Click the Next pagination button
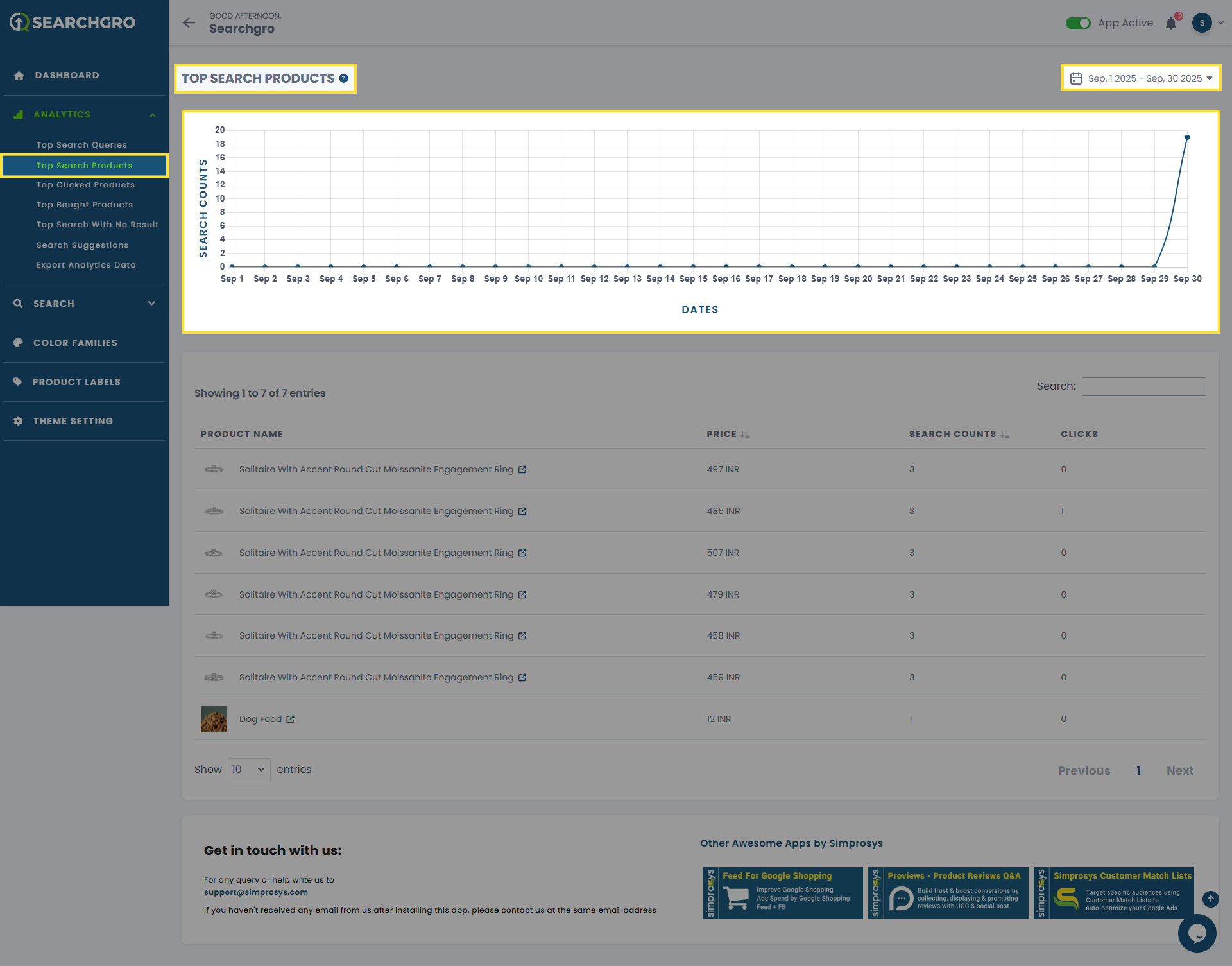This screenshot has width=1232, height=966. 1179,771
